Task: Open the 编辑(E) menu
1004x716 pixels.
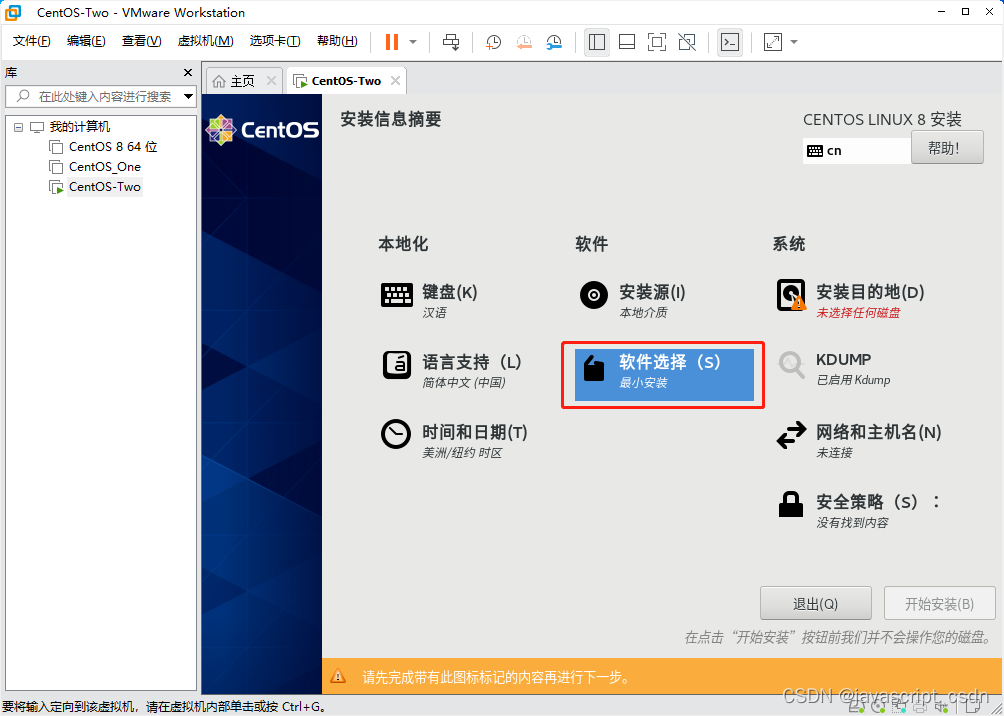Action: [x=86, y=41]
